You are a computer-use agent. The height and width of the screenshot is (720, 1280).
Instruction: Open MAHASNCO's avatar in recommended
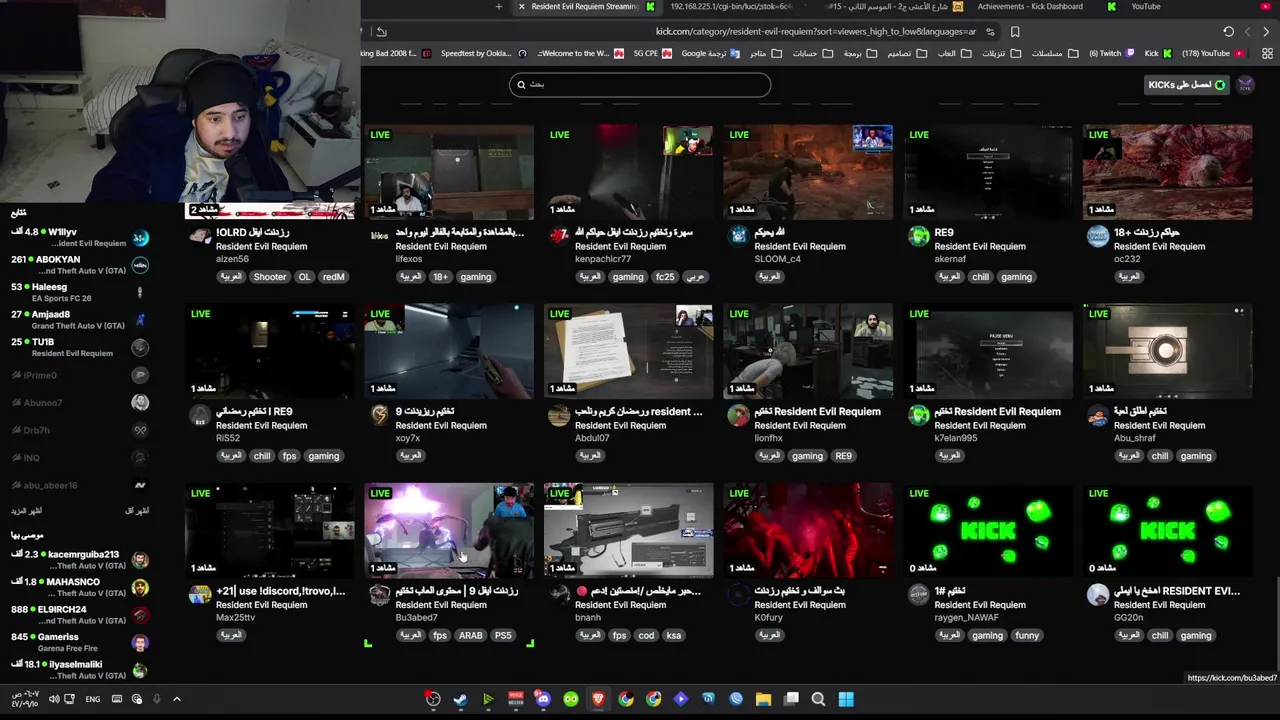click(140, 588)
